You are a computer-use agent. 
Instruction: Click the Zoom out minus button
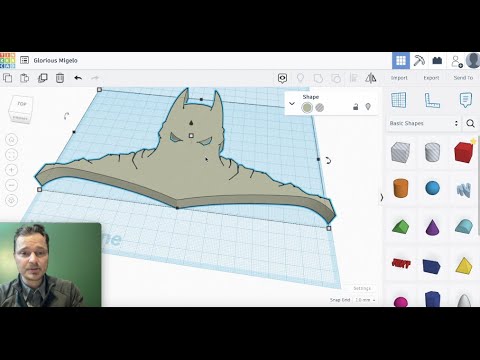tap(12, 185)
